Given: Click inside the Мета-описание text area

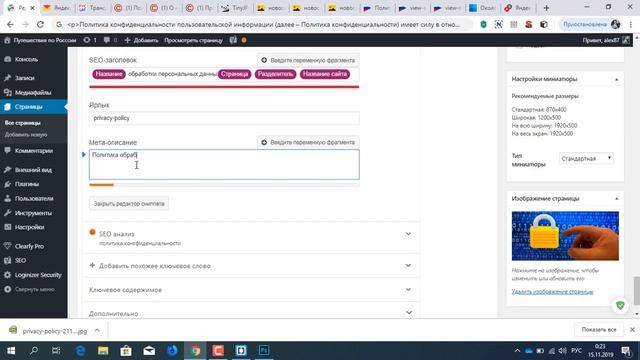Looking at the screenshot, I should tap(224, 164).
